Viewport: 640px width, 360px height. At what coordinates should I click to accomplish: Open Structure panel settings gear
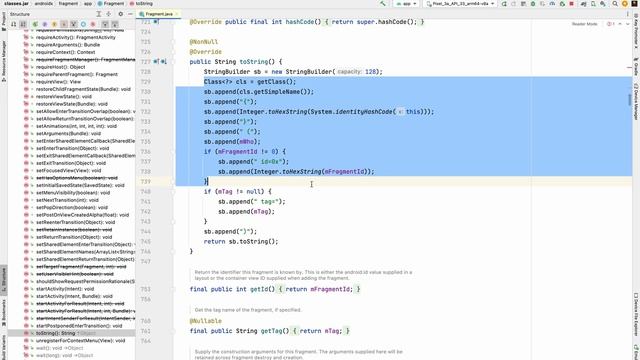pyautogui.click(x=120, y=14)
